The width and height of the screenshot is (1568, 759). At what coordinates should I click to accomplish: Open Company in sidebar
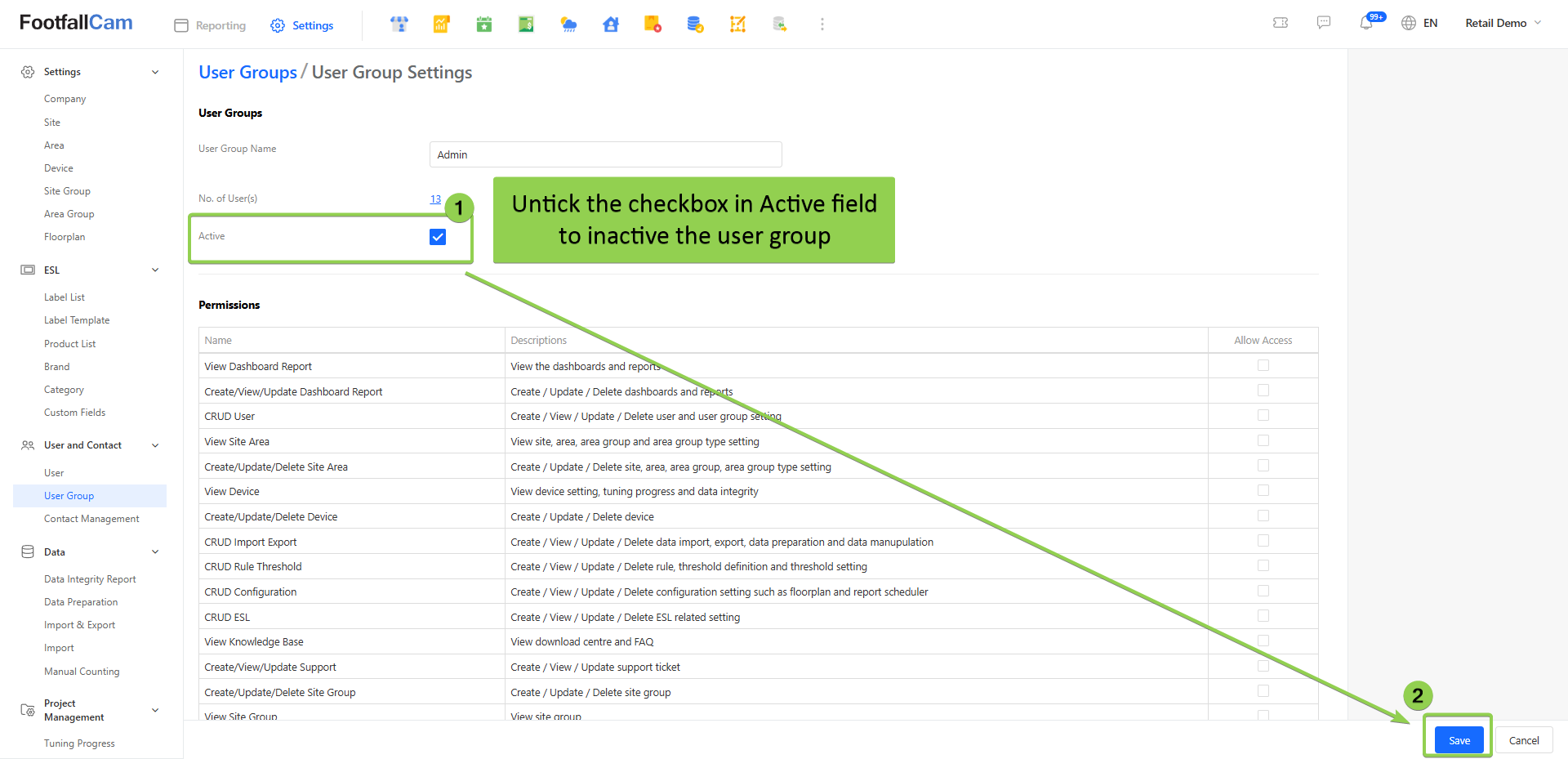tap(65, 99)
